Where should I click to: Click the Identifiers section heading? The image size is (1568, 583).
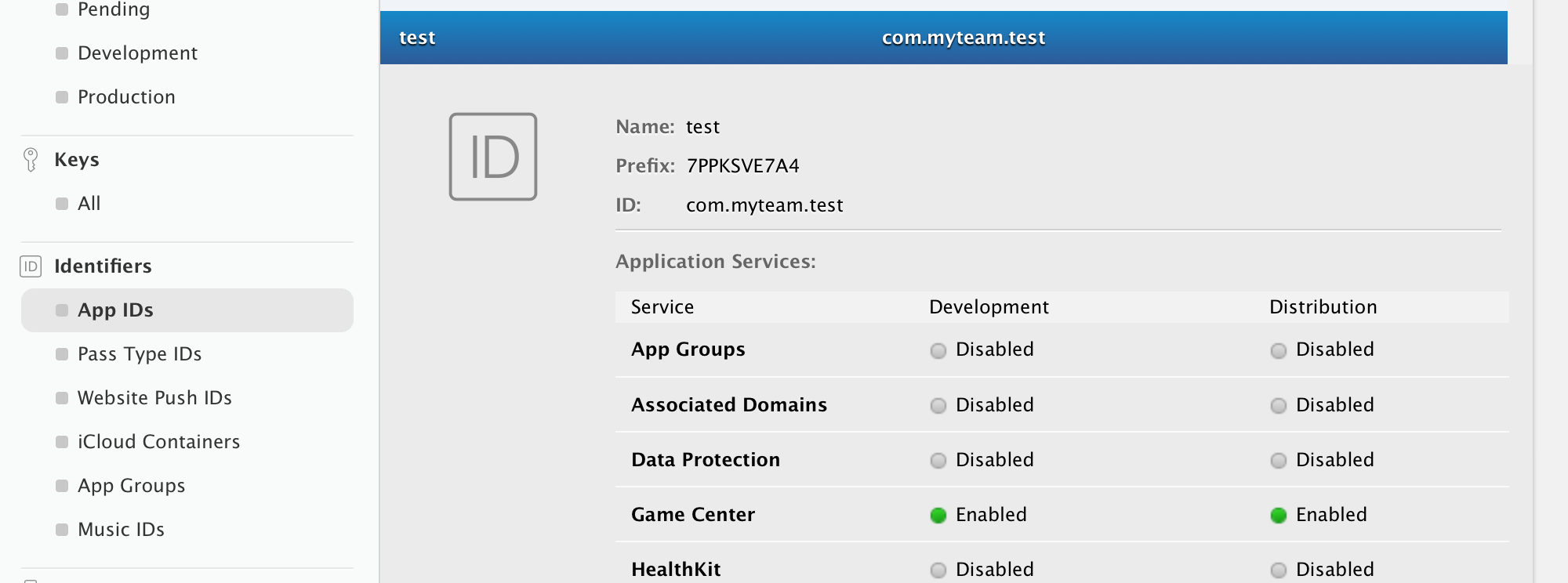[103, 266]
